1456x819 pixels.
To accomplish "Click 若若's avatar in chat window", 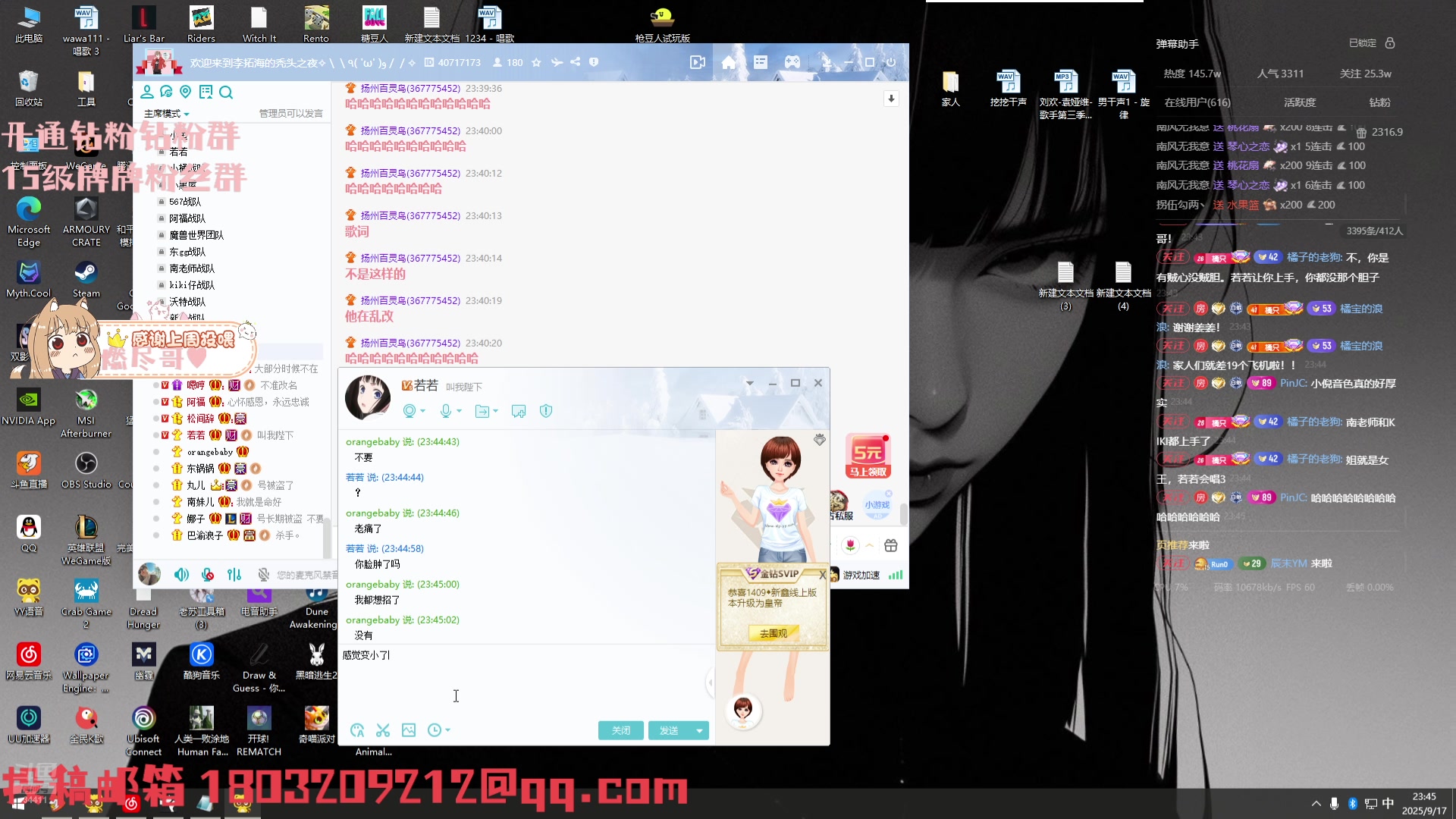I will [368, 397].
